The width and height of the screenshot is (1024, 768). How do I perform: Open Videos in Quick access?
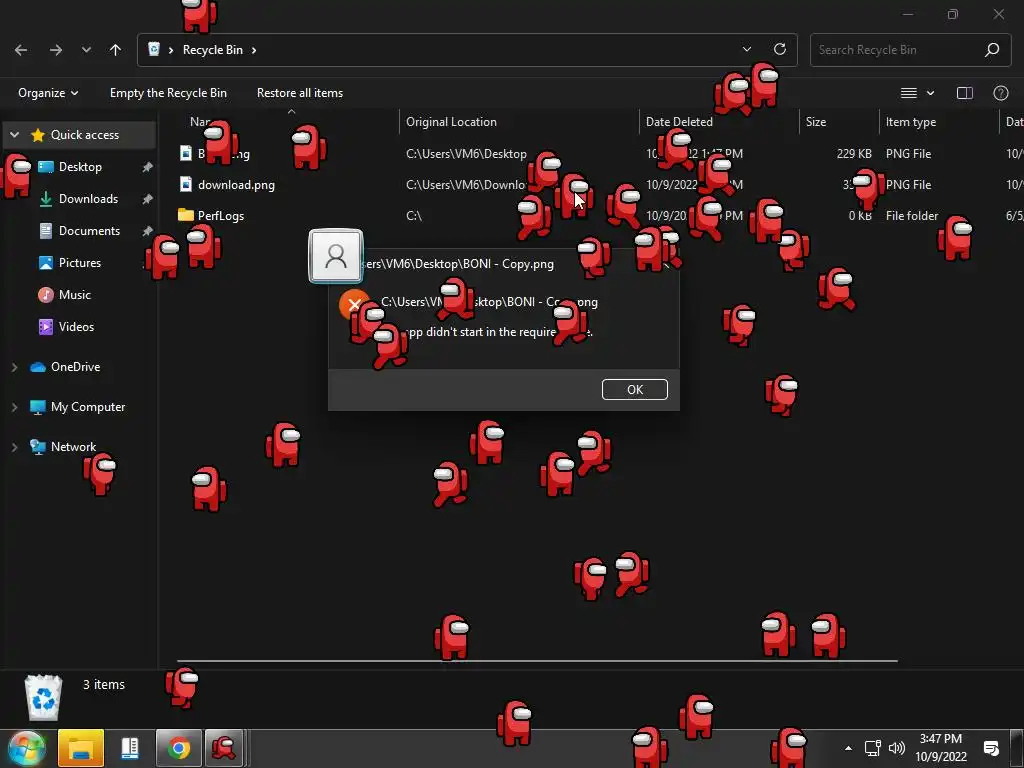click(x=76, y=327)
